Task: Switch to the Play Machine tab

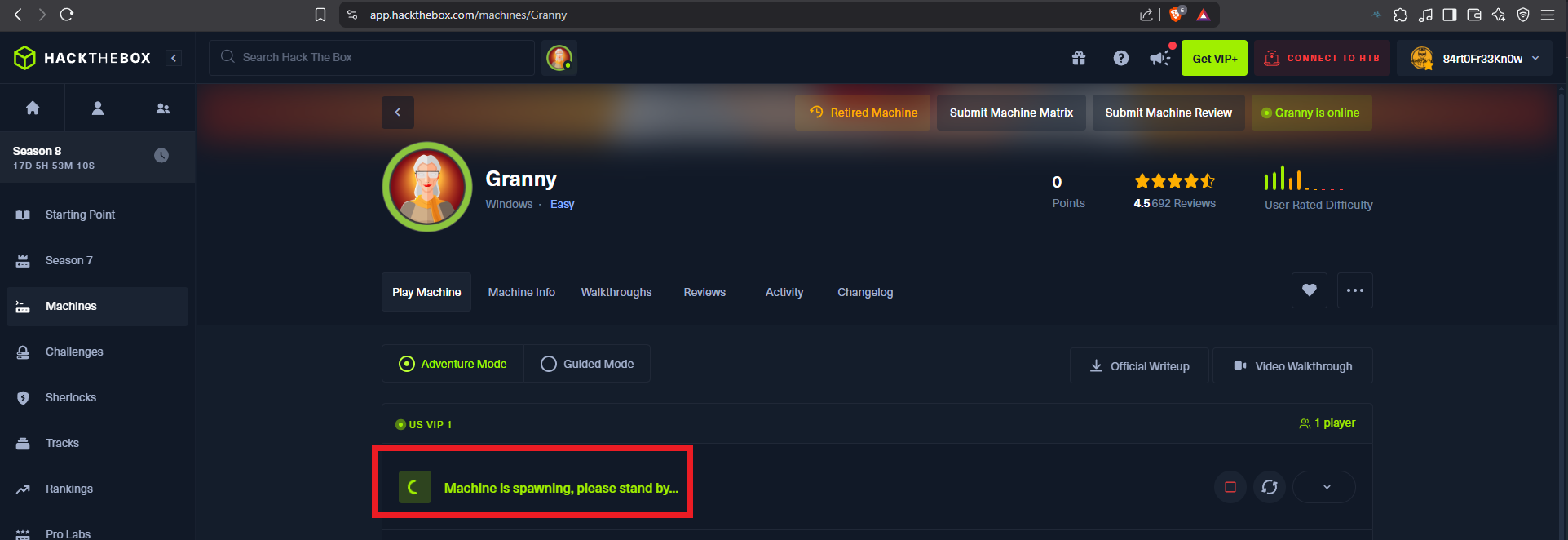Action: pos(426,292)
